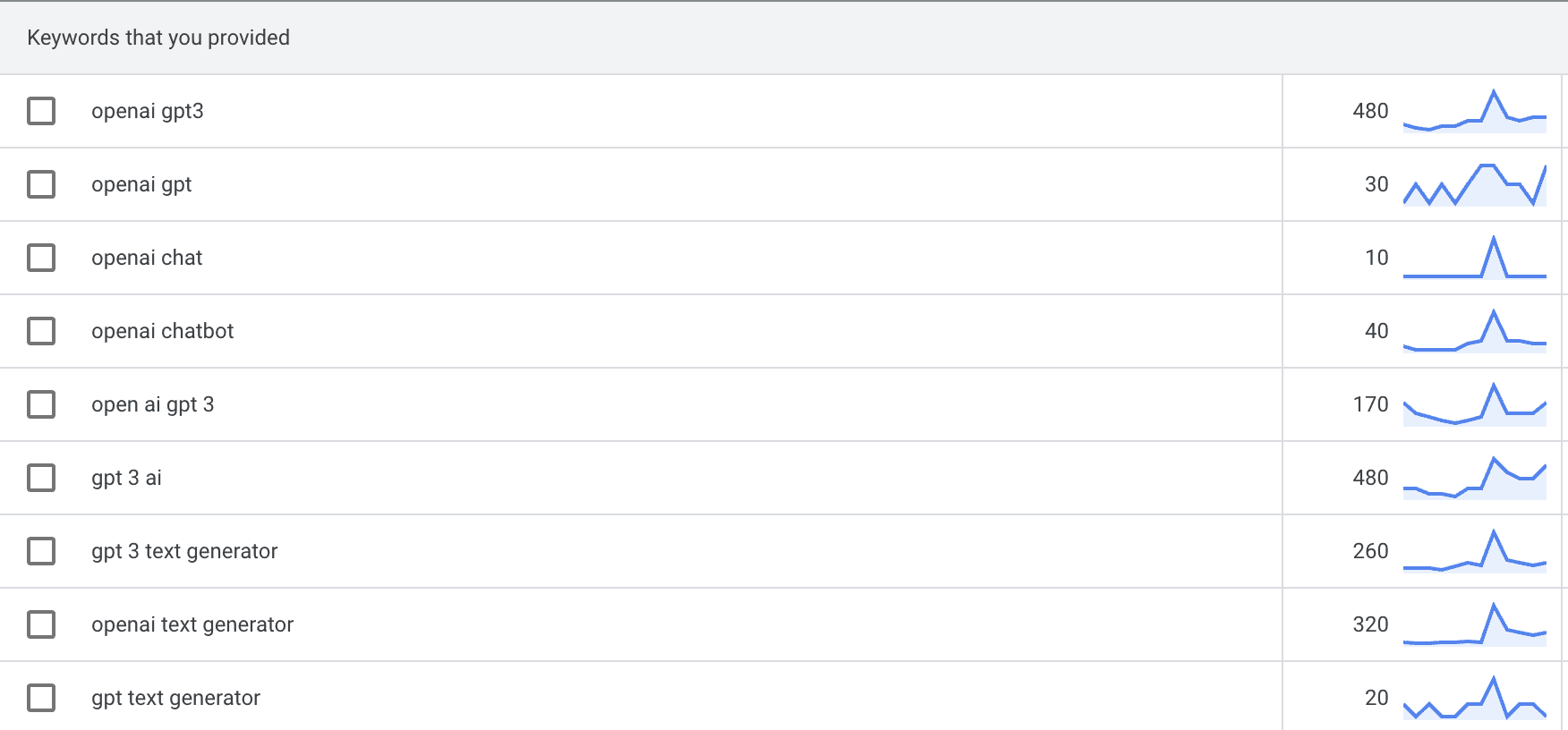Check the checkbox for 'openai gpt3'
Viewport: 1568px width, 730px height.
pyautogui.click(x=40, y=111)
